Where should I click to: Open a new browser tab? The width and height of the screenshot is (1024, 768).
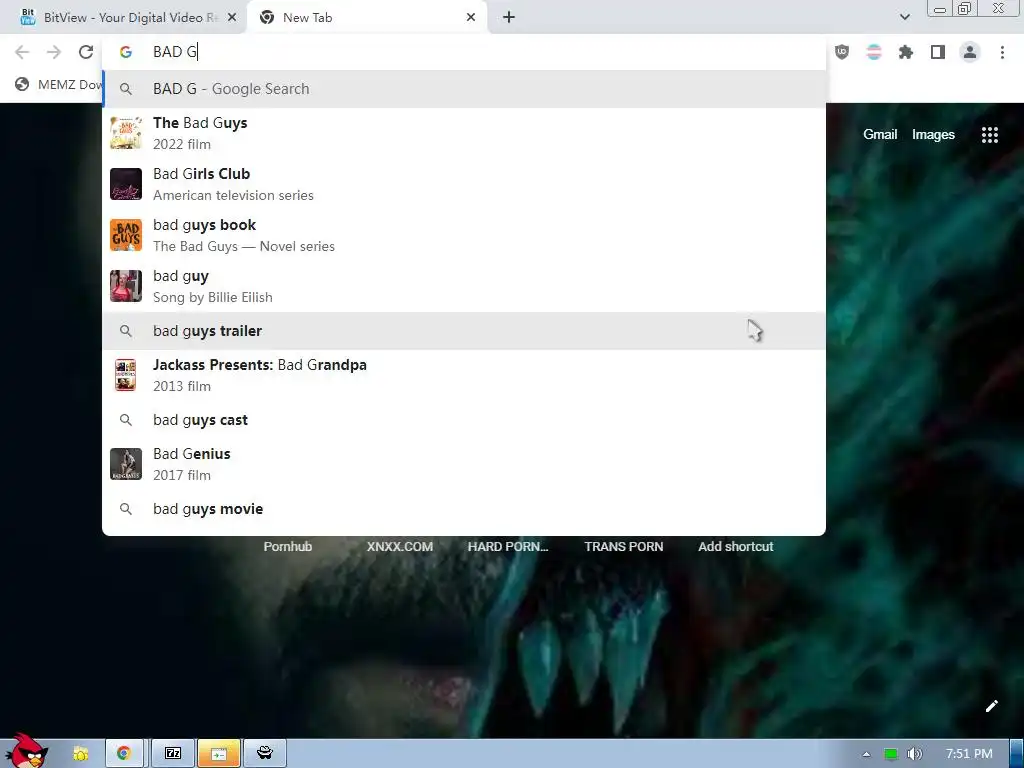point(509,18)
